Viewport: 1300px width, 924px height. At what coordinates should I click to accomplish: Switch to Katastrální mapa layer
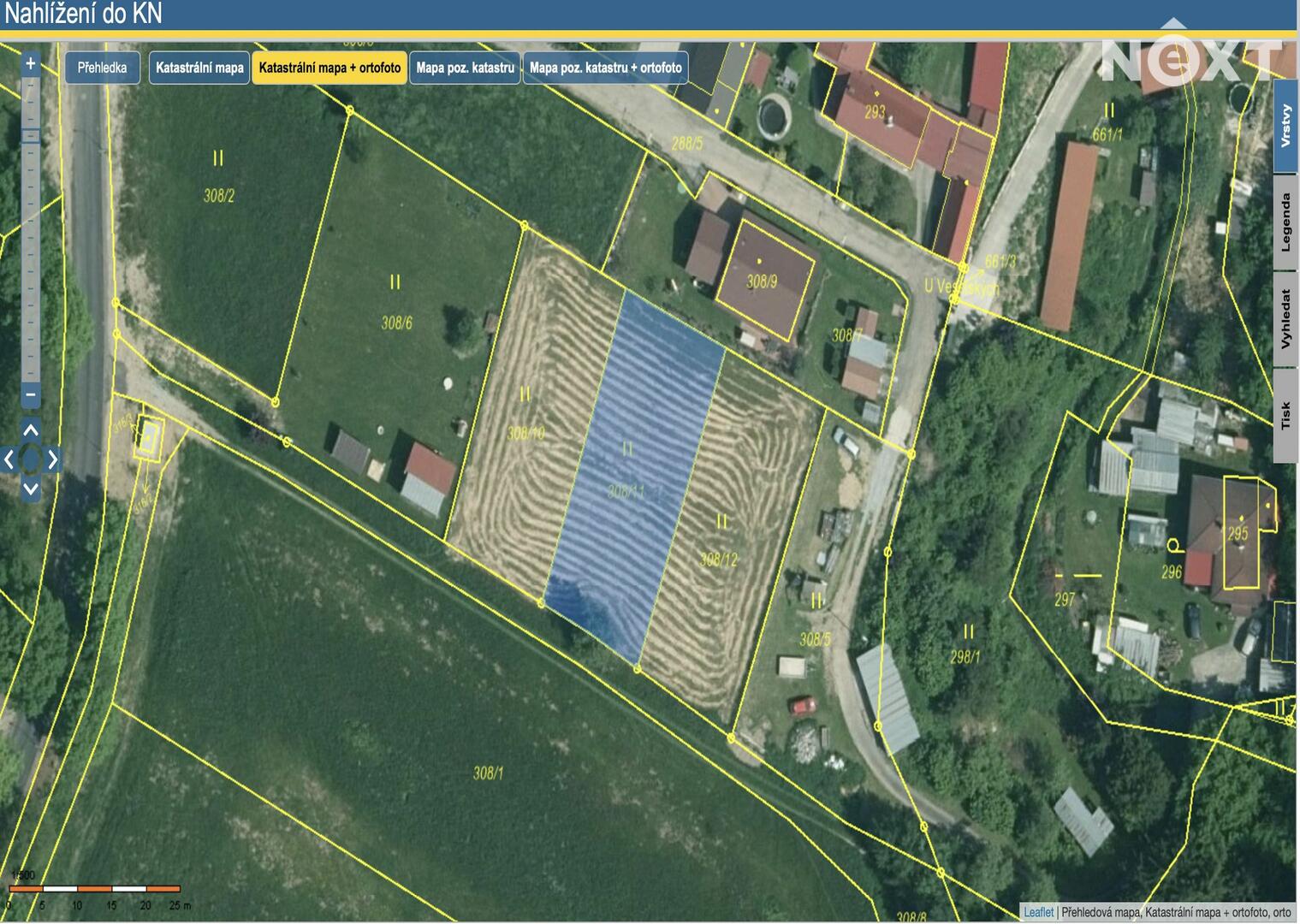(199, 68)
